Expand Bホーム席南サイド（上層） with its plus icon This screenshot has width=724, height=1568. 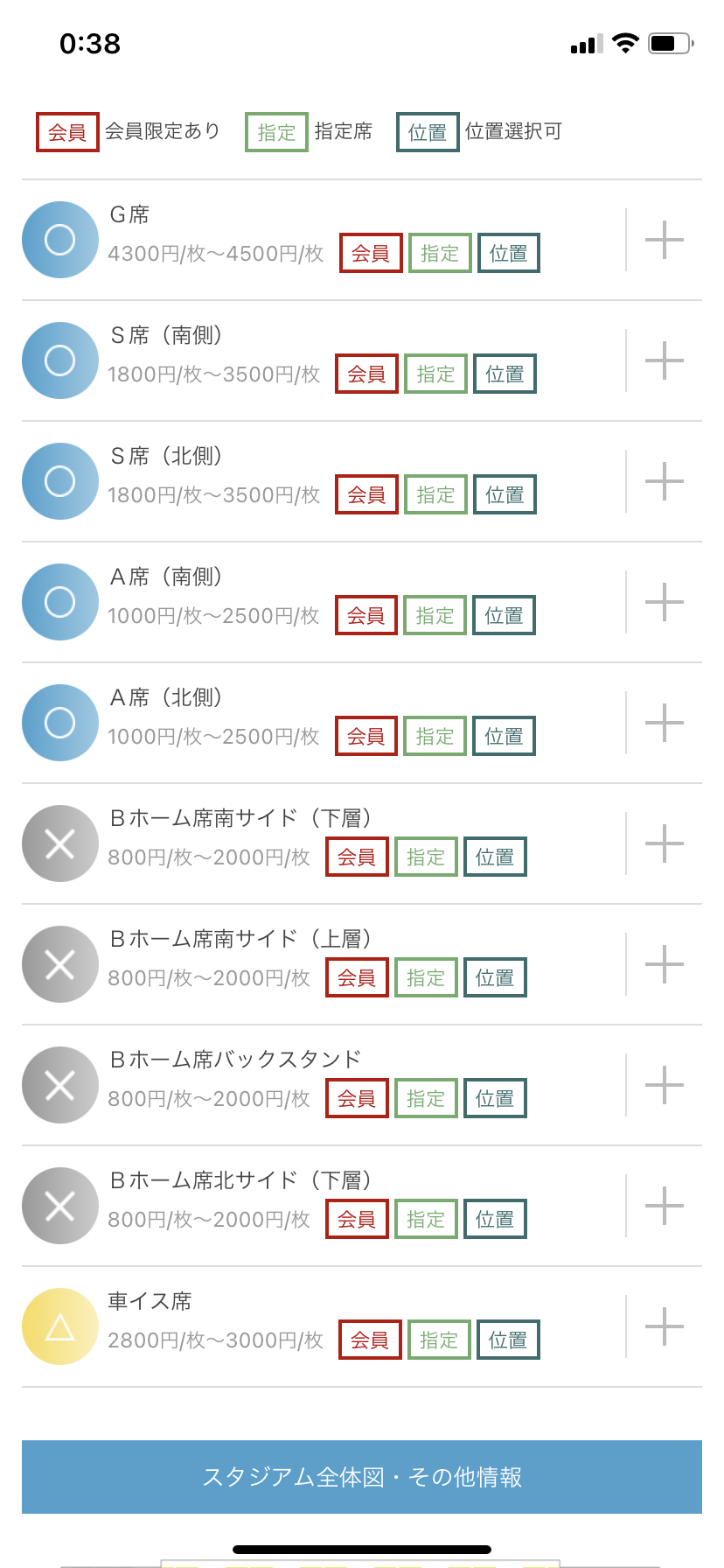(x=664, y=964)
